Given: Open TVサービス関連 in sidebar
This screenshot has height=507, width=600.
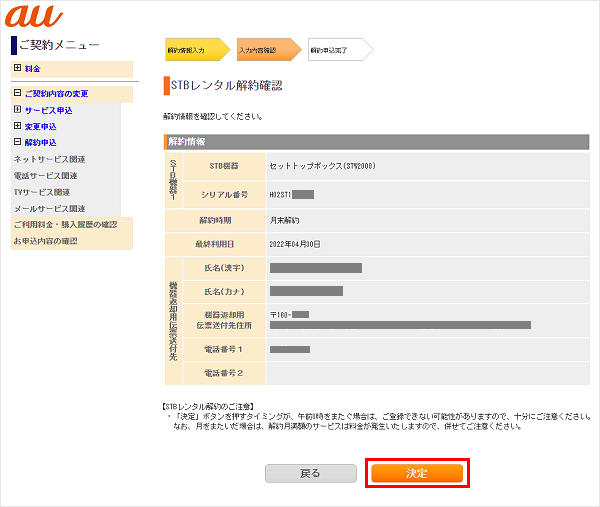Looking at the screenshot, I should pos(41,192).
